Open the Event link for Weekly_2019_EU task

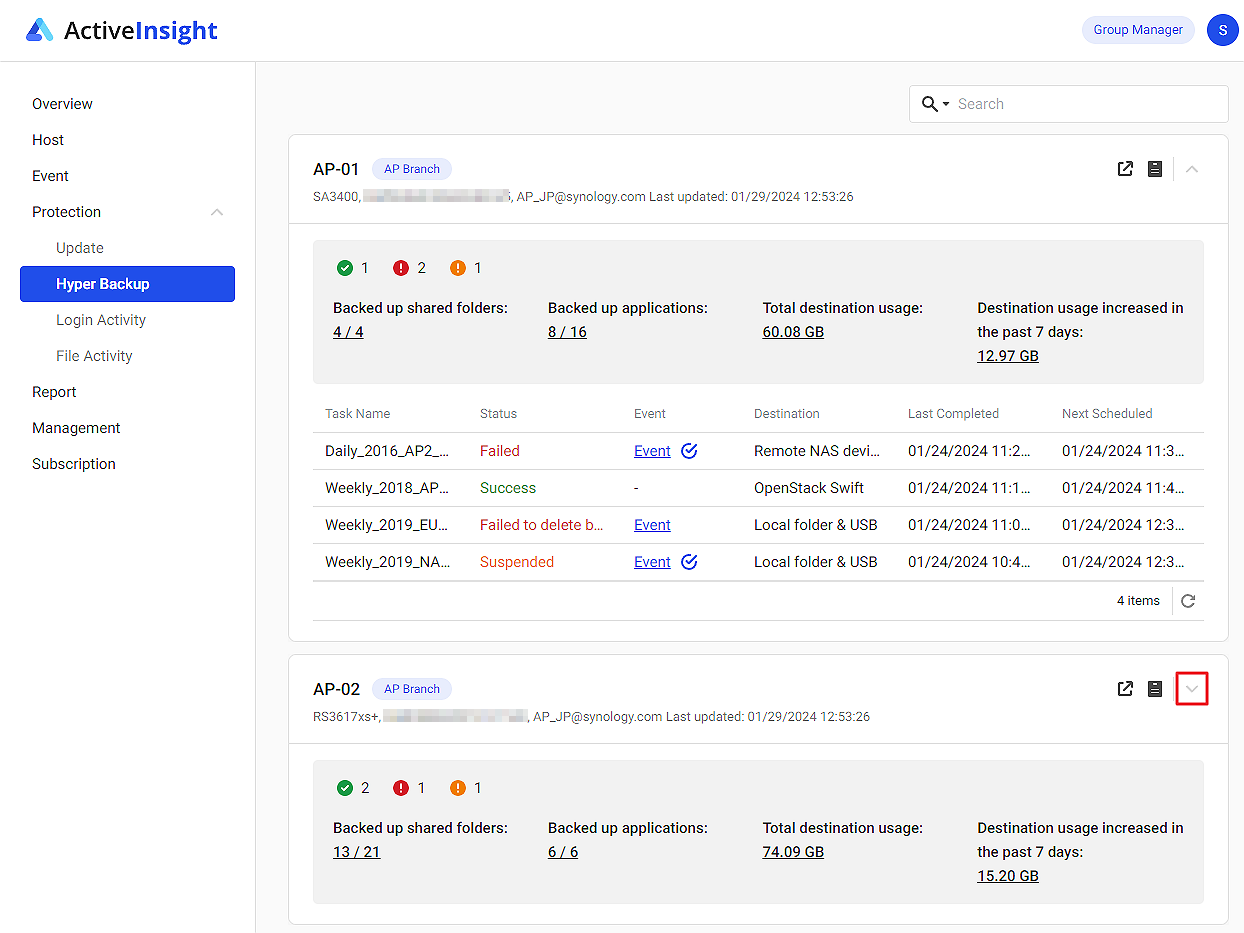(652, 524)
